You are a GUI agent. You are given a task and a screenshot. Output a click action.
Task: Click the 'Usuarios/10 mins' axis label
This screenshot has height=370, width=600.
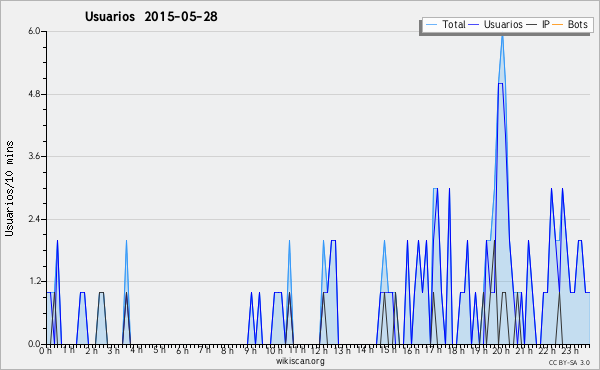[9, 189]
